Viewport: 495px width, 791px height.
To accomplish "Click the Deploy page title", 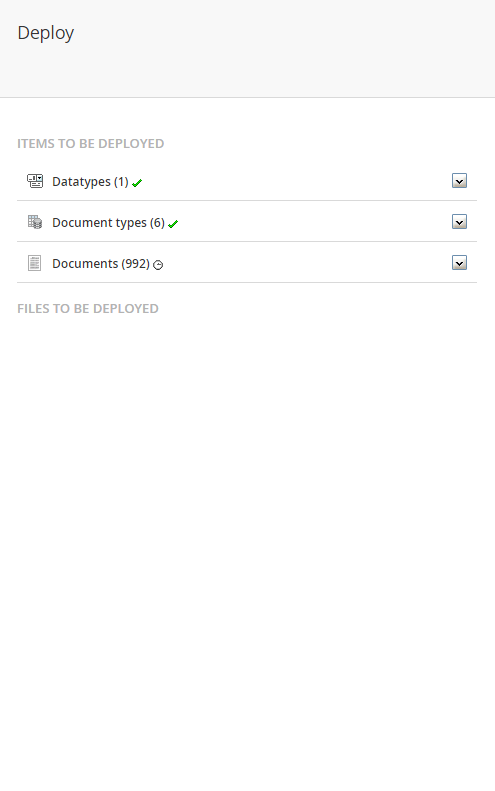I will [x=46, y=33].
